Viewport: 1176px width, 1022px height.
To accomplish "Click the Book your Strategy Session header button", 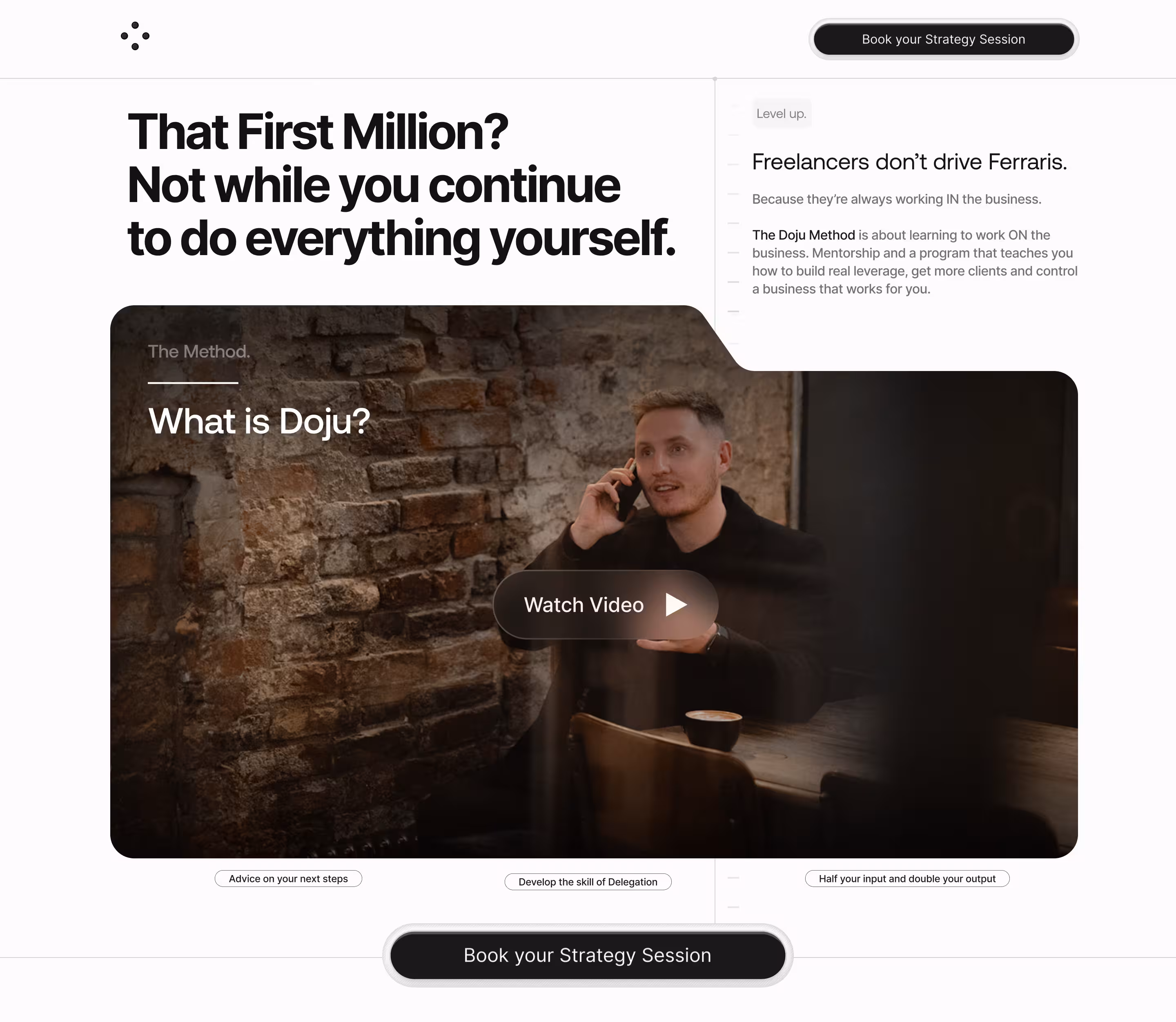I will click(x=943, y=39).
